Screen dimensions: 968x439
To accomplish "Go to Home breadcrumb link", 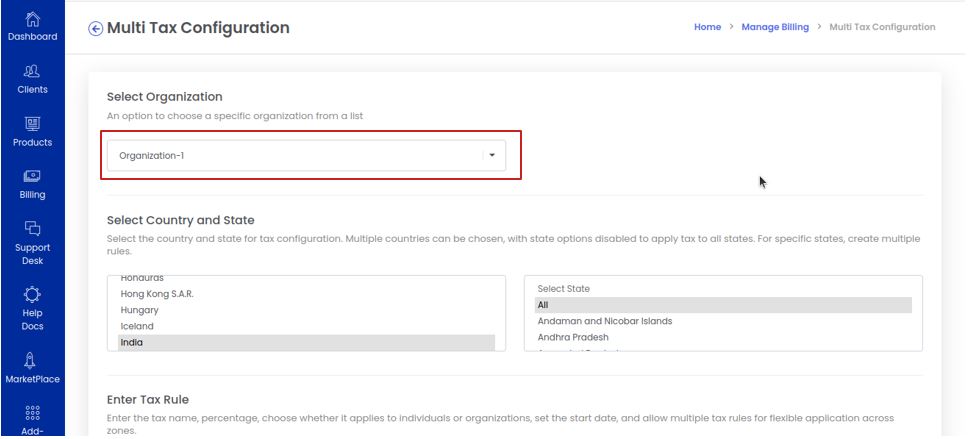I will (707, 27).
